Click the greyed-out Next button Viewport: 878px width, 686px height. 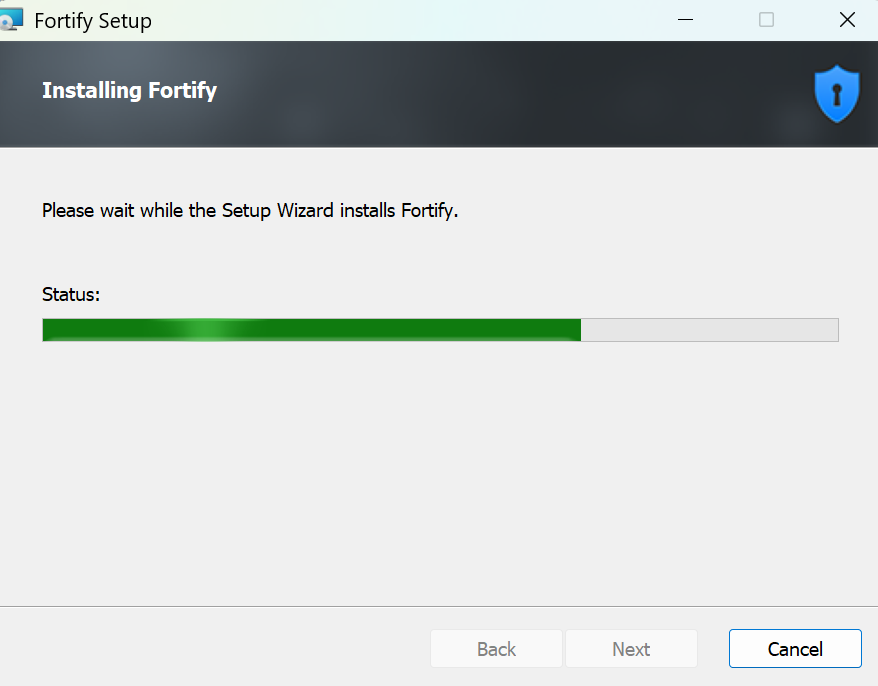click(631, 649)
